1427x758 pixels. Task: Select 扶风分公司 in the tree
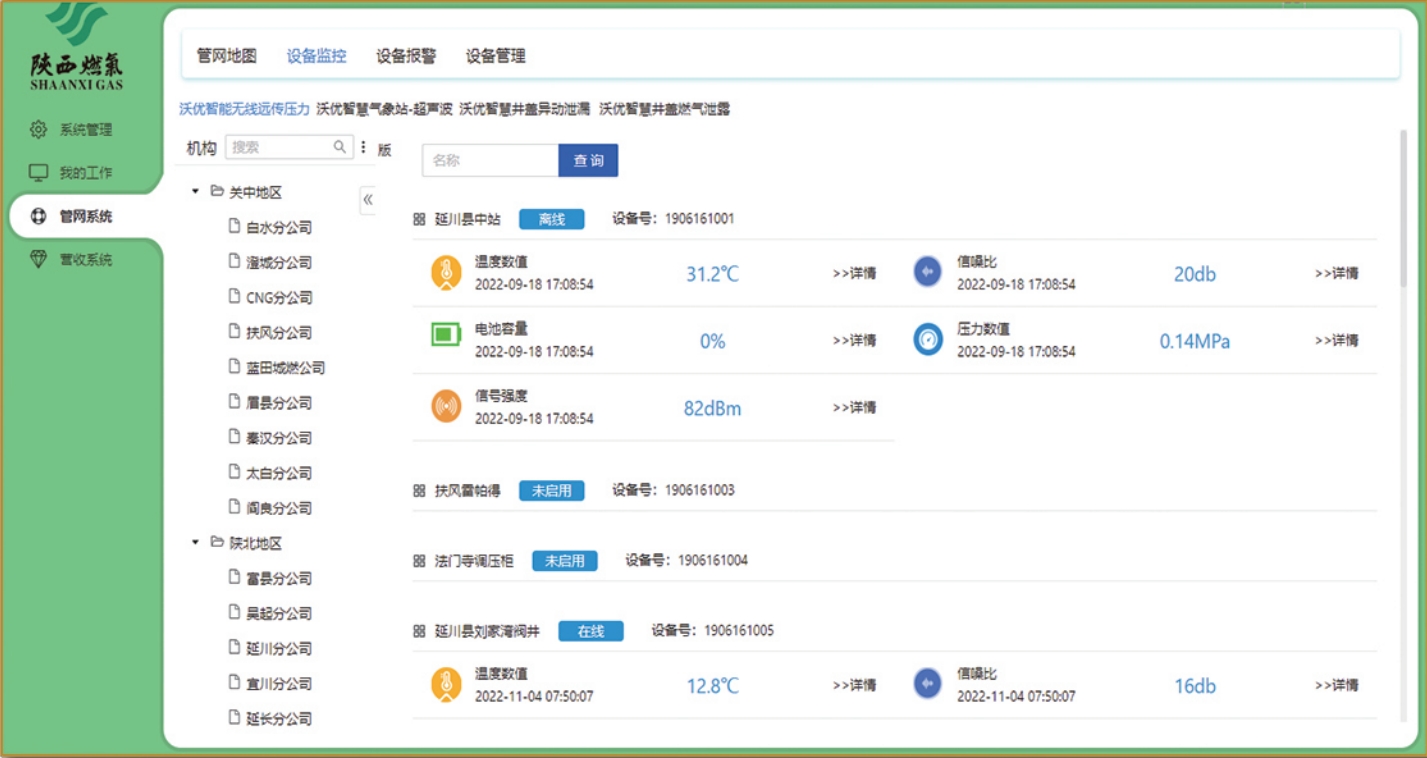(279, 333)
